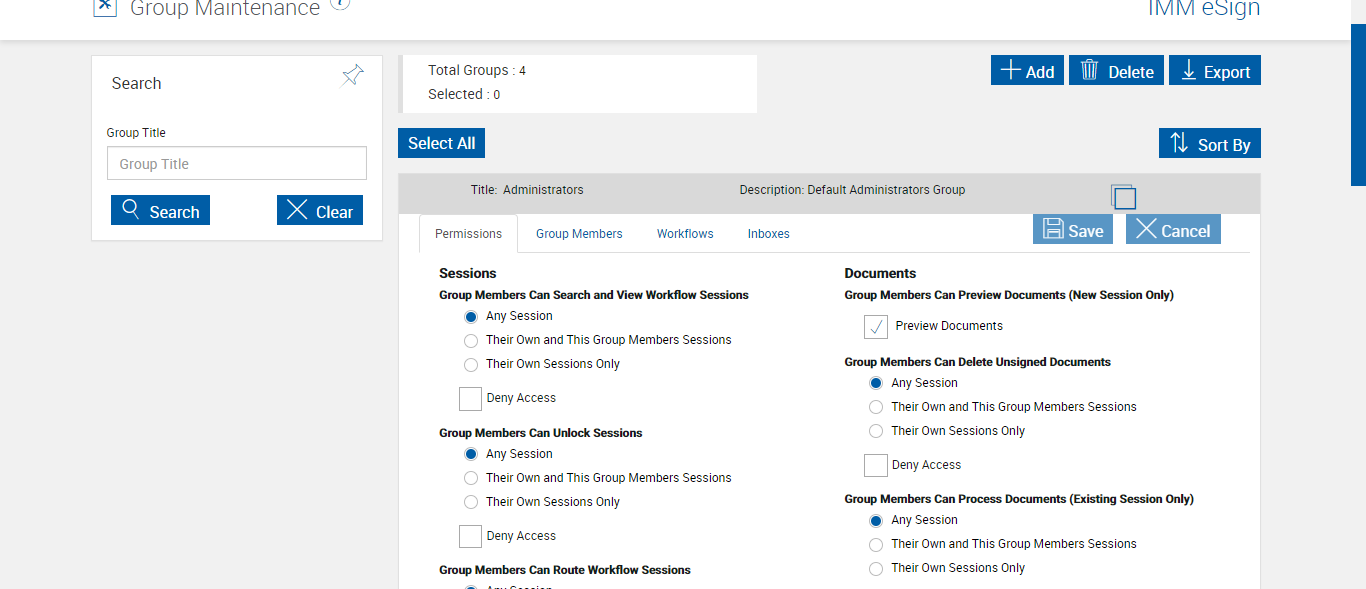Select Their Own Sessions Only for Delete Unsigned Documents
Screen dimensions: 1366x589
876,431
